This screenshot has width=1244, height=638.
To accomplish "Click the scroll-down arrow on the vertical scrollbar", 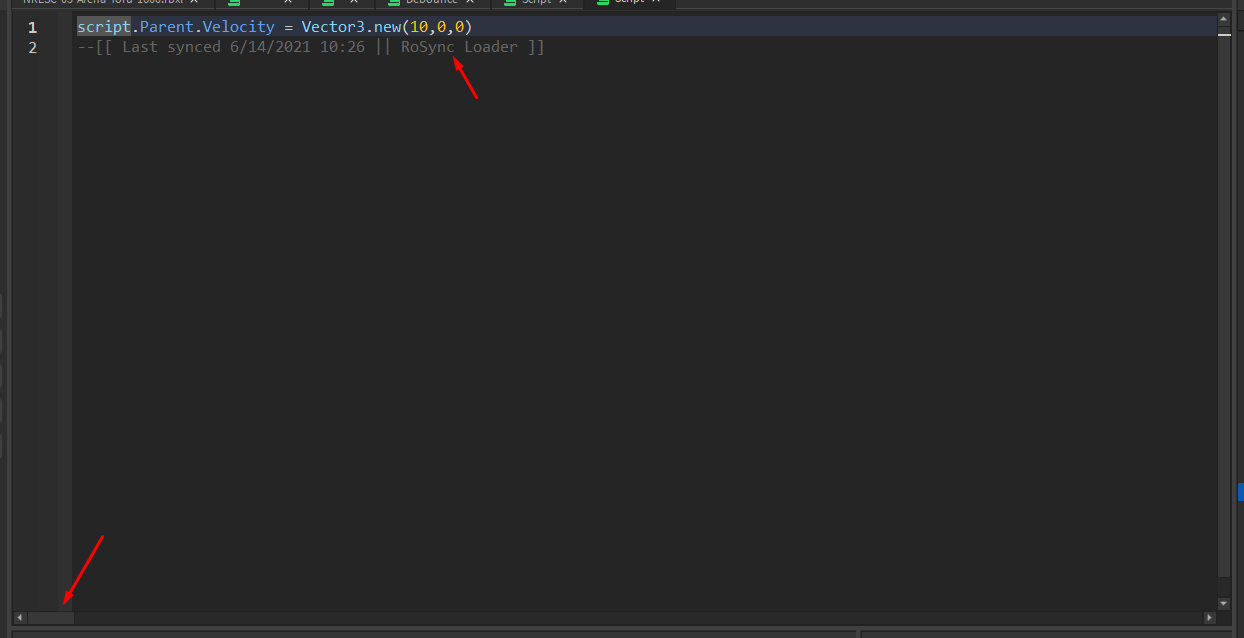I will [x=1224, y=603].
